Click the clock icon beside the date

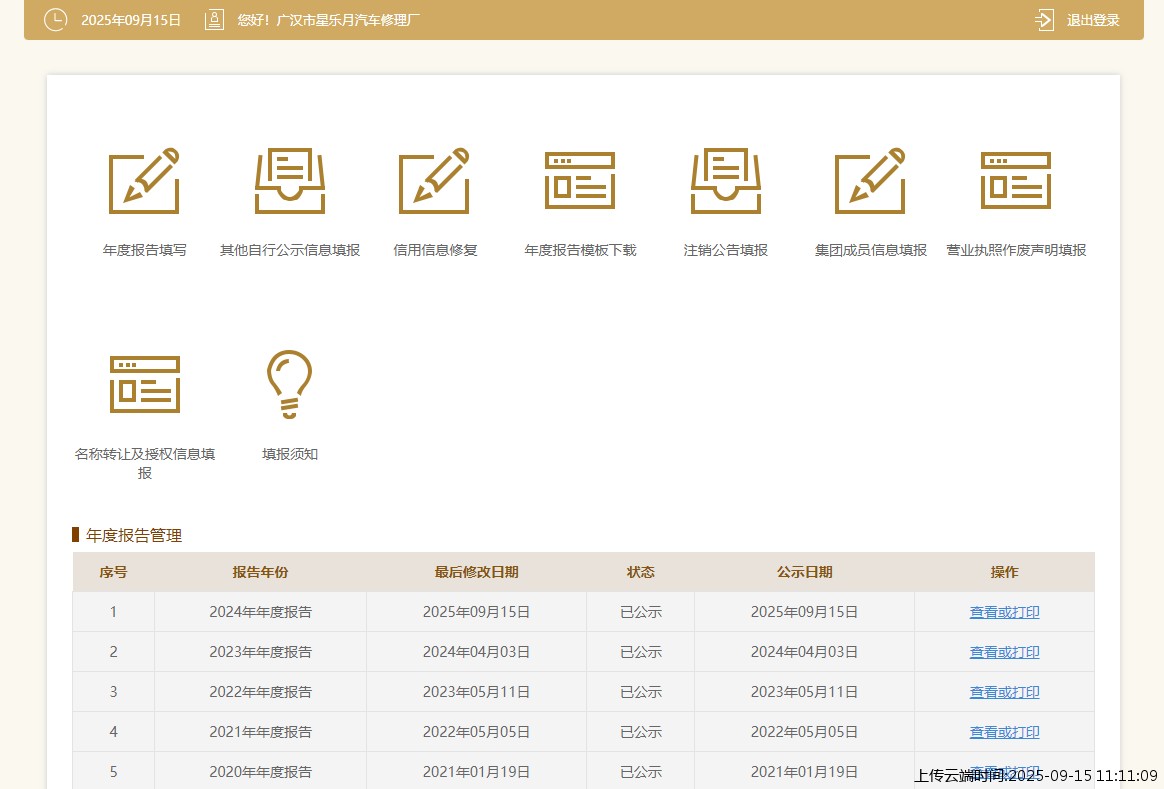[x=56, y=20]
